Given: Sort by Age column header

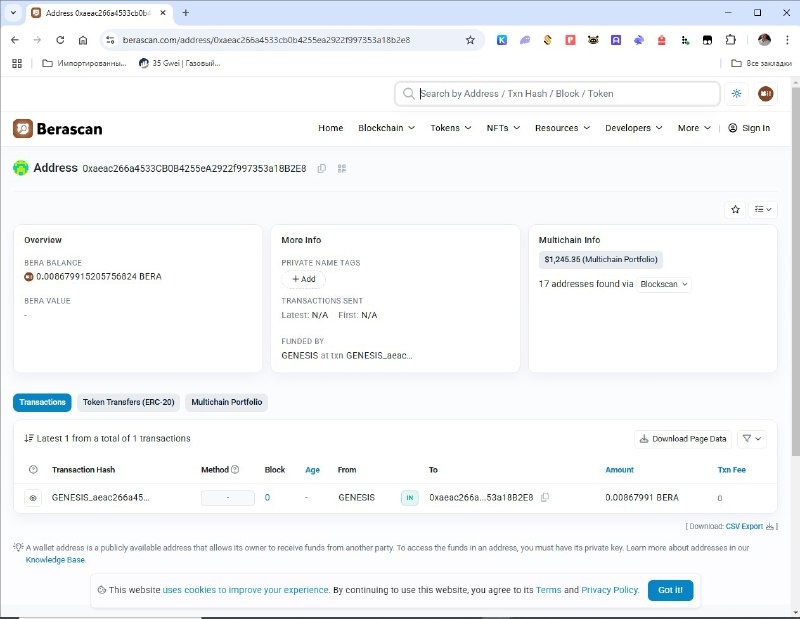Looking at the screenshot, I should click(312, 469).
